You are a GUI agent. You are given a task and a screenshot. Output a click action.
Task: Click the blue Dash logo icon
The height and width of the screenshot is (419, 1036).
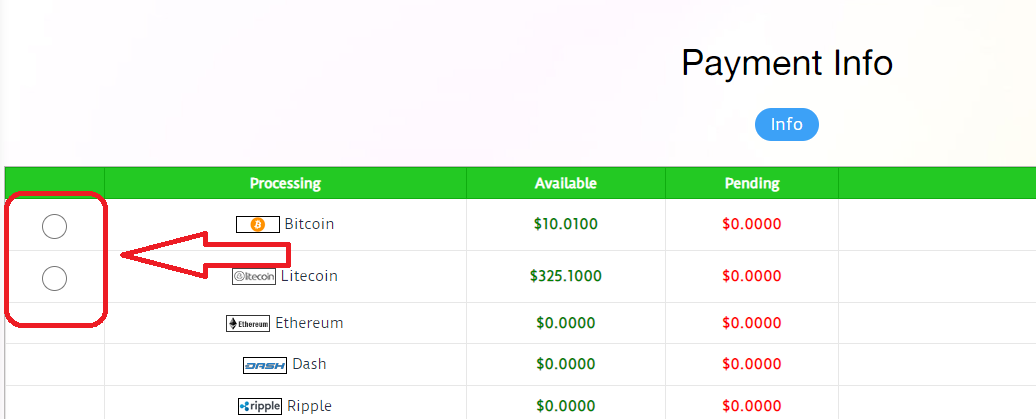265,365
